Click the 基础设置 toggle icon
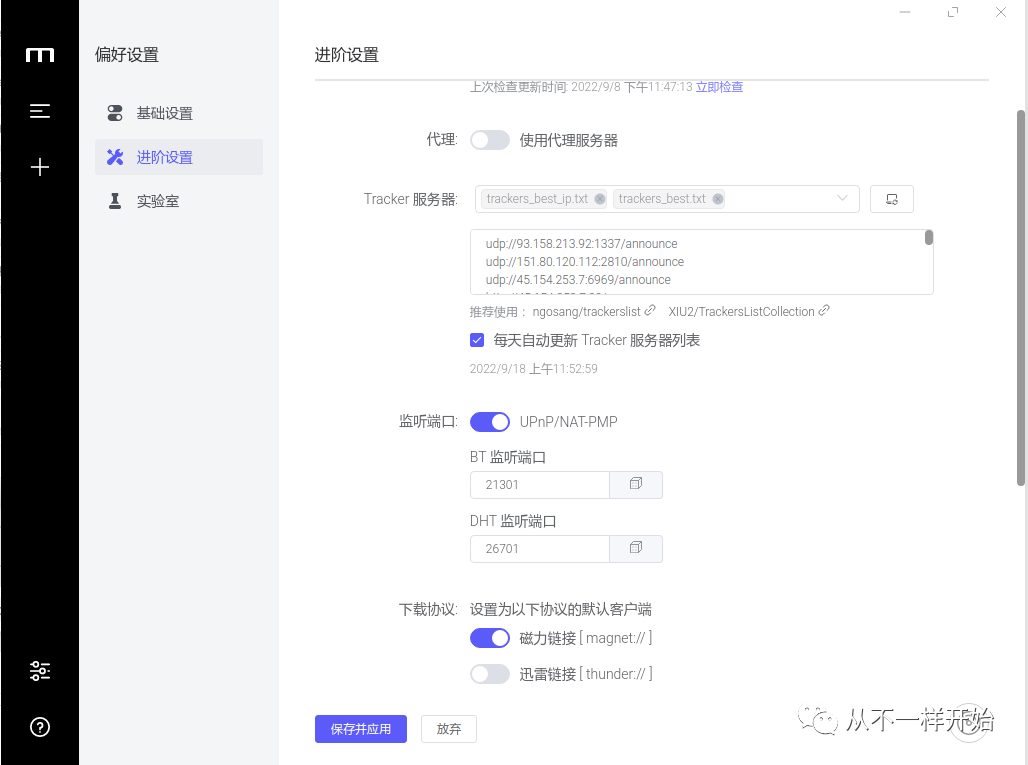Image resolution: width=1028 pixels, height=765 pixels. 115,113
